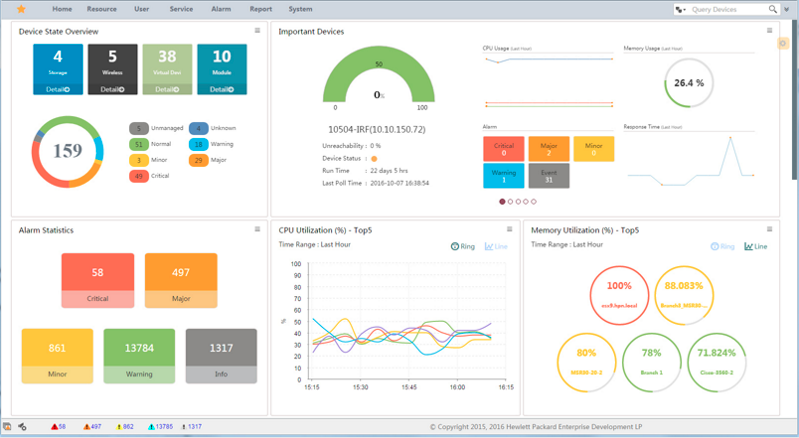The height and width of the screenshot is (438, 799).
Task: Click the cyan warning alarm icon in status bar
Action: (151, 427)
